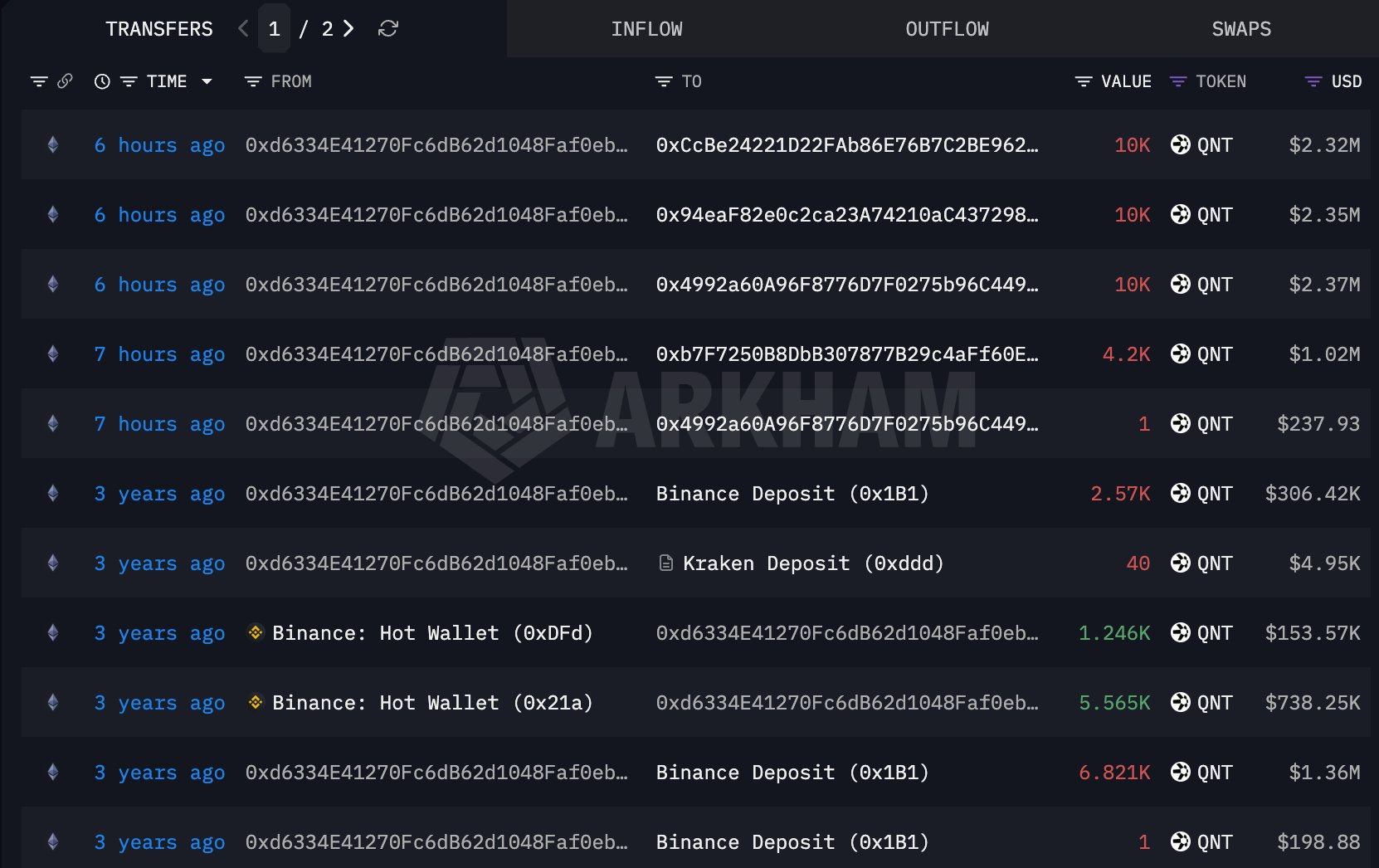Click Ethereum icon on $153.57K row
Viewport: 1379px width, 868px height.
point(53,633)
